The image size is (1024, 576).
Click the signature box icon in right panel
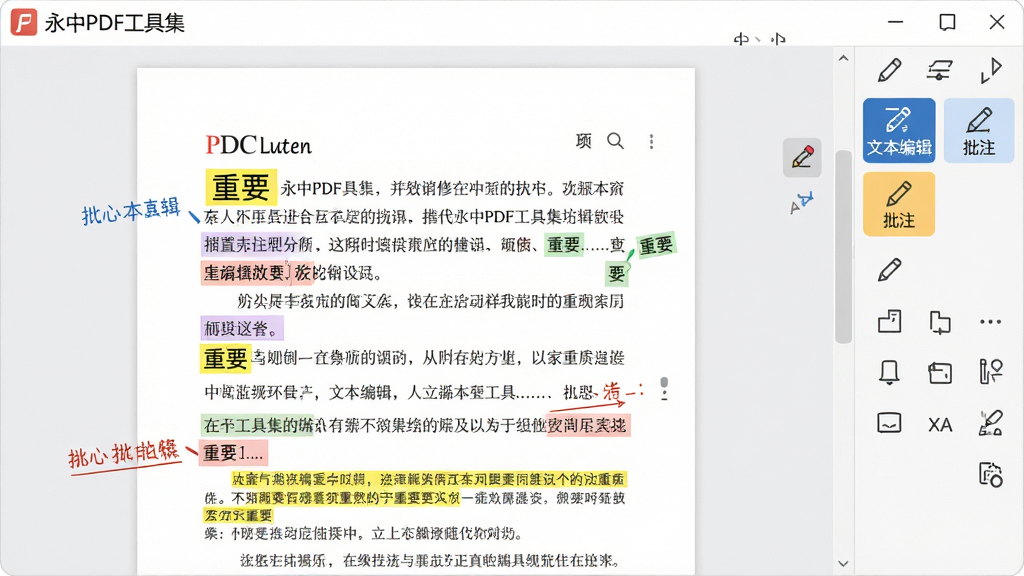[889, 423]
